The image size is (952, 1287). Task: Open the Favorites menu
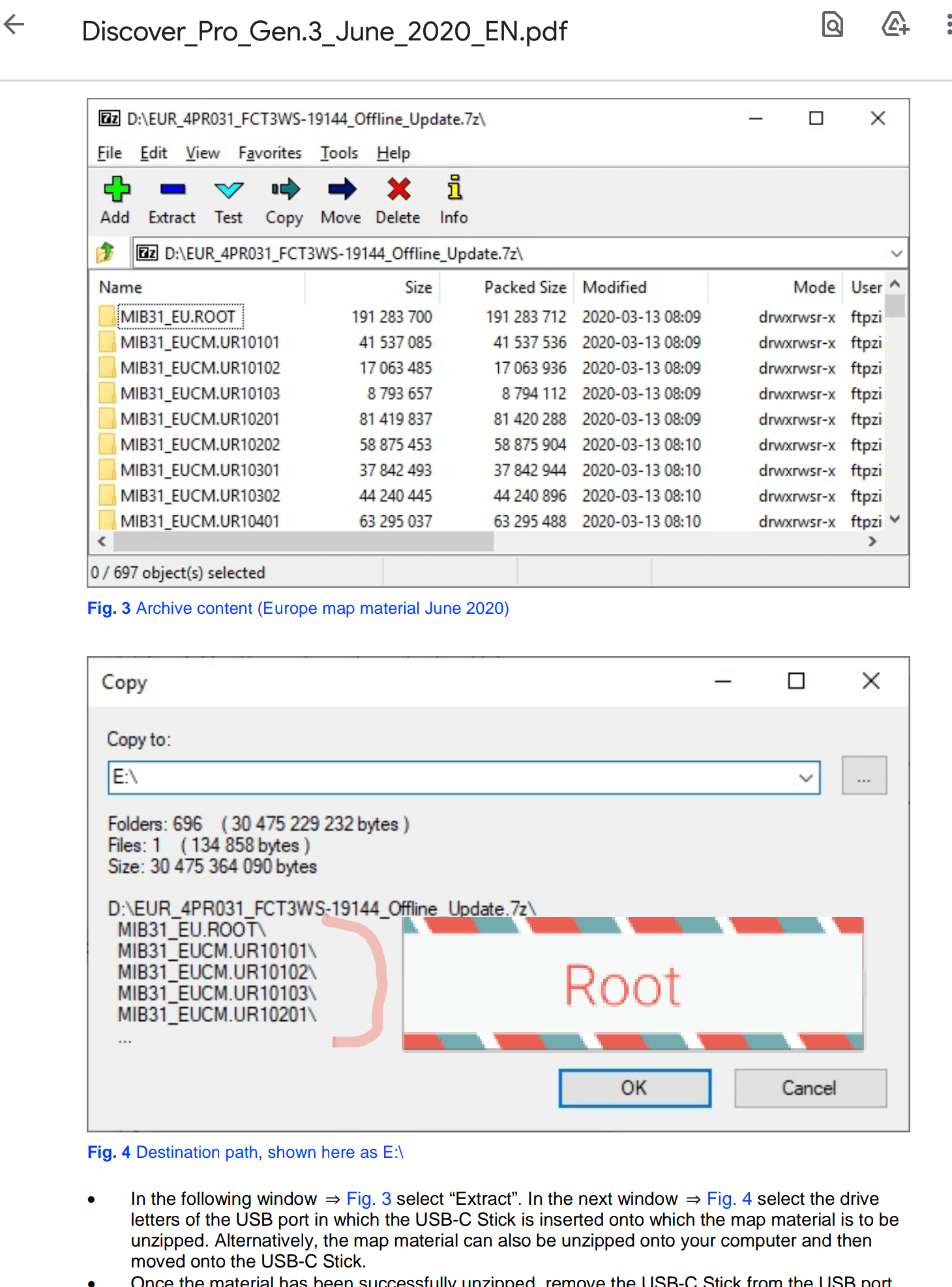(x=269, y=153)
